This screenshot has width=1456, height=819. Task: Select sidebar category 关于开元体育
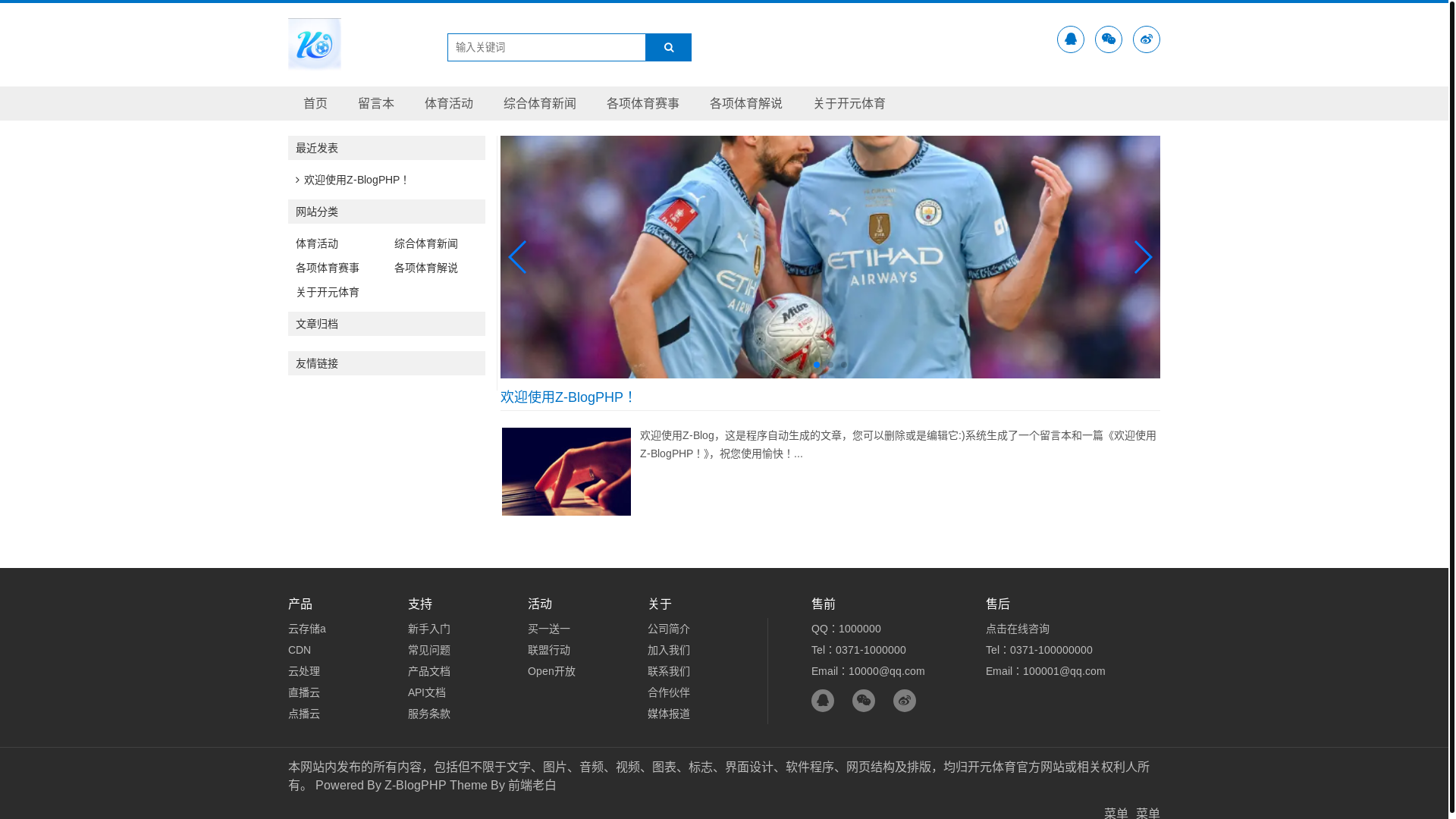coord(328,292)
